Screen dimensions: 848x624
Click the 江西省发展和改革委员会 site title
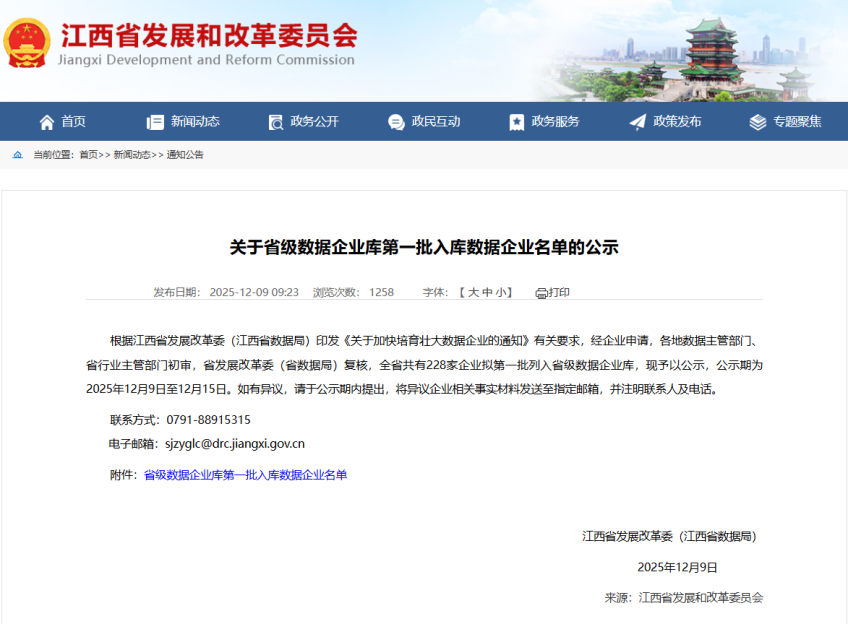click(x=208, y=37)
